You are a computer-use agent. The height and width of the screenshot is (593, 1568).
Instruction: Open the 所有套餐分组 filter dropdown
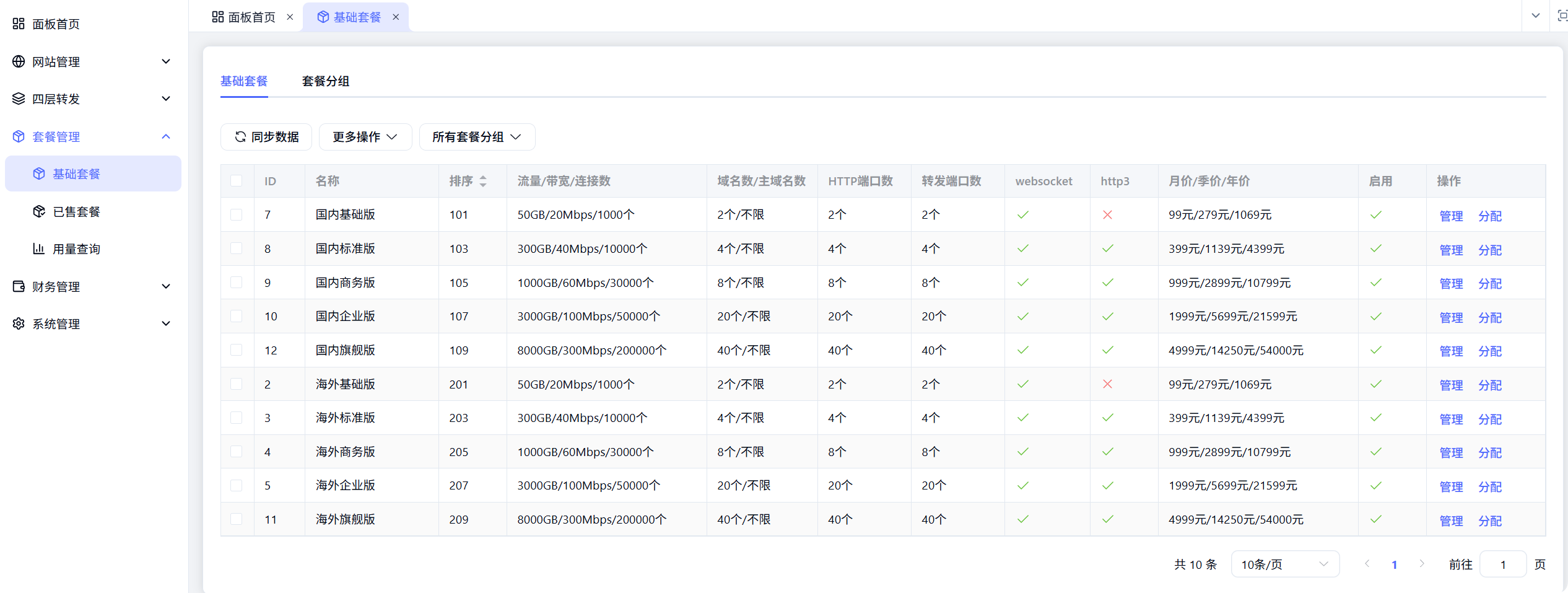coord(476,137)
